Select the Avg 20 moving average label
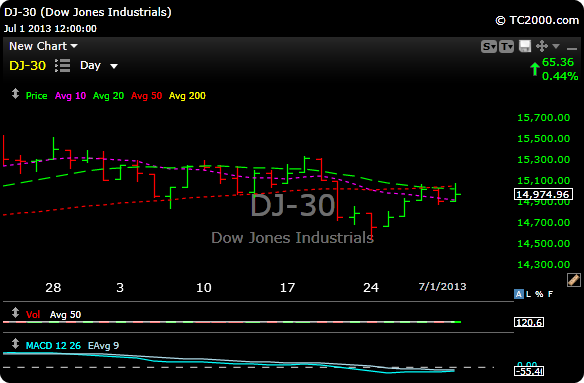The image size is (584, 383). [108, 96]
